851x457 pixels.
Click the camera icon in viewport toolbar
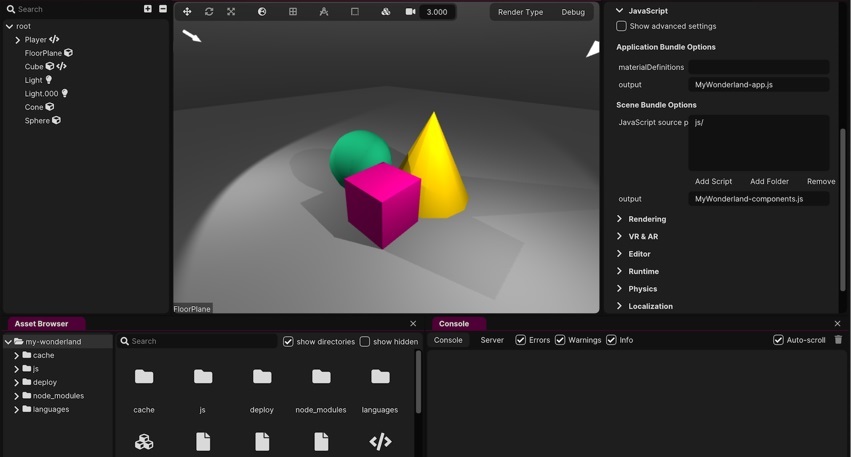tap(410, 12)
